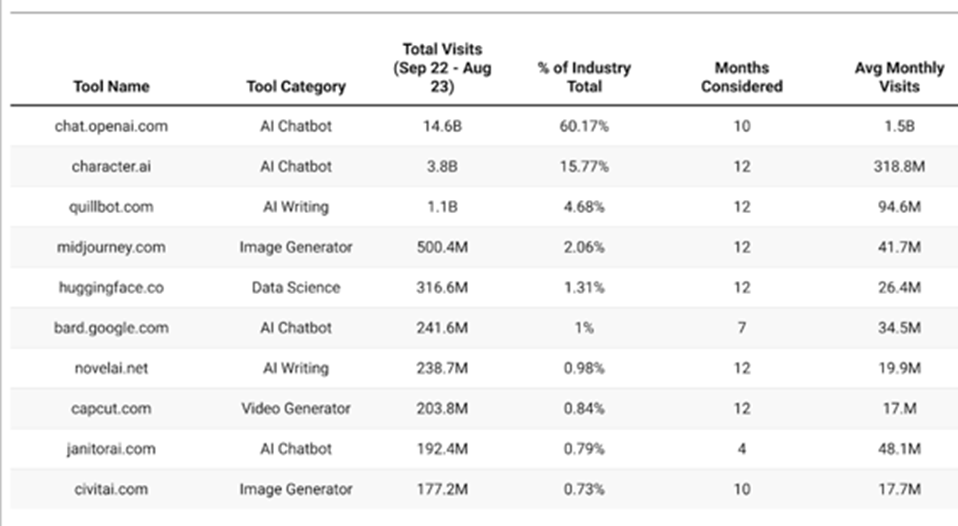This screenshot has height=526, width=958.
Task: Select the quillbot.com row name
Action: coord(110,207)
